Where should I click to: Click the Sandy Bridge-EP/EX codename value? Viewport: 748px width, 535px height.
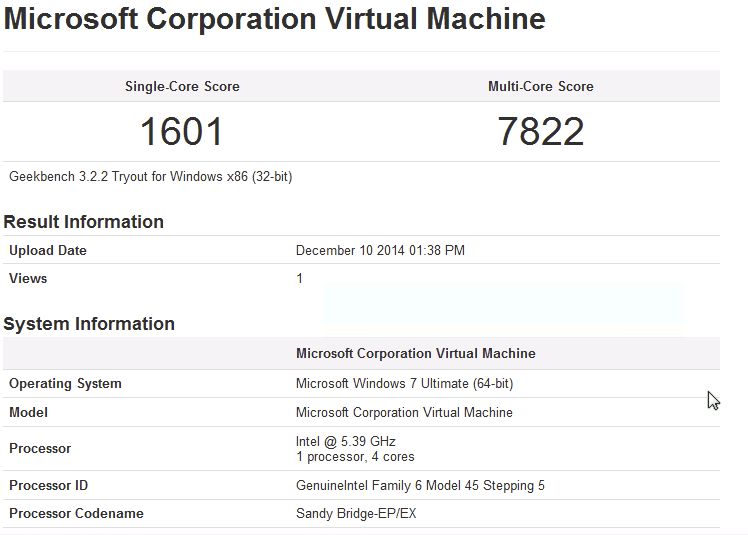click(358, 514)
